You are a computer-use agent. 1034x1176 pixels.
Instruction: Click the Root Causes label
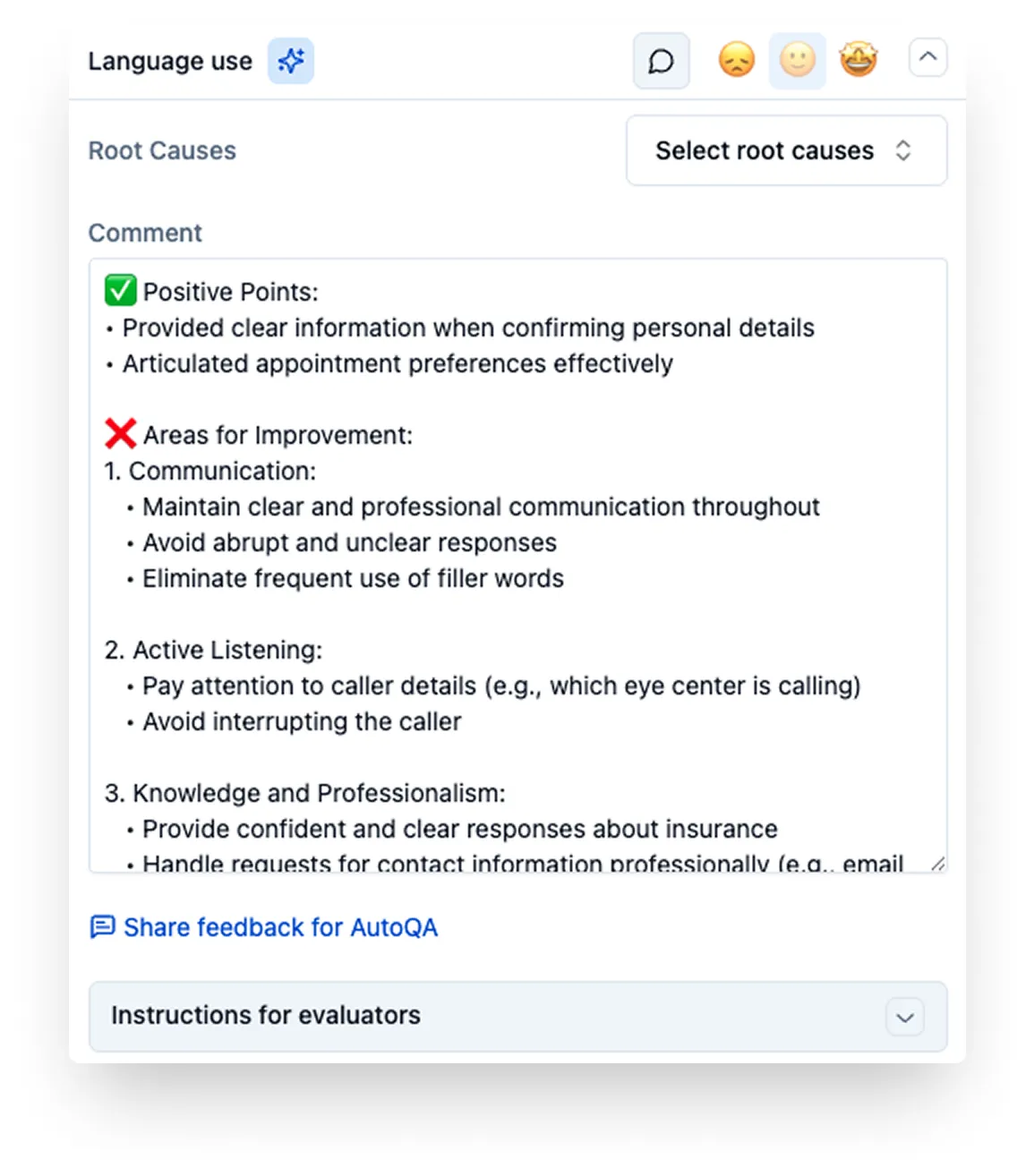point(162,150)
